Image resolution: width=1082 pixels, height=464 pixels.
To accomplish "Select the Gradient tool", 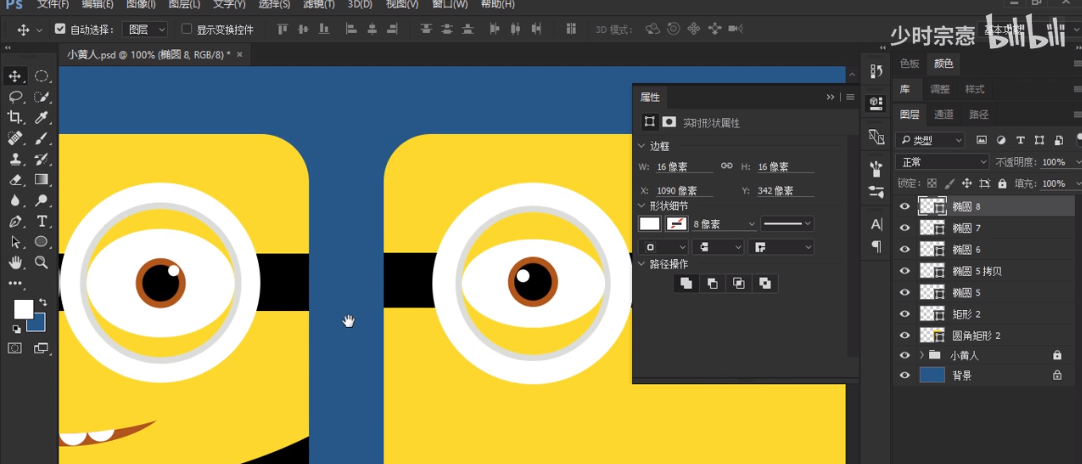I will tap(41, 180).
